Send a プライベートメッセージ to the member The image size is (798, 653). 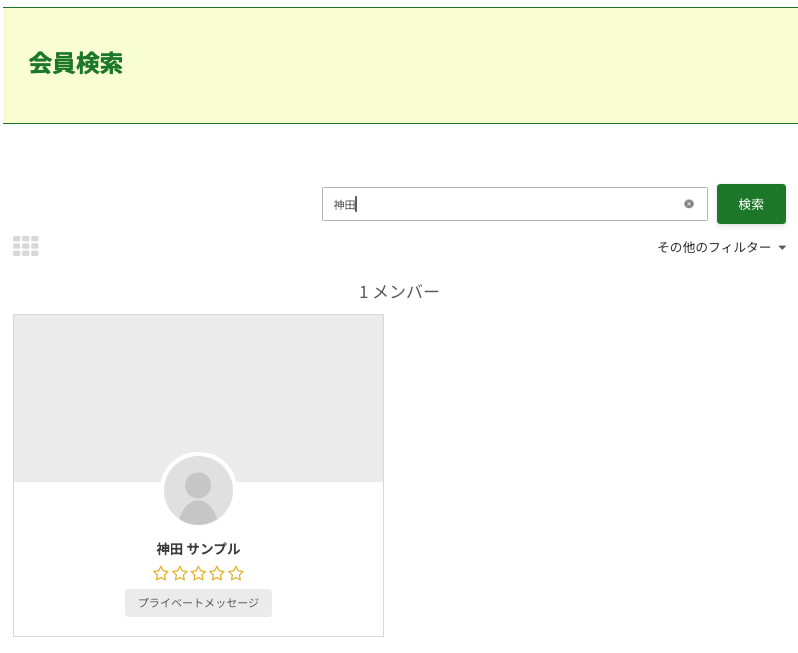click(x=198, y=603)
